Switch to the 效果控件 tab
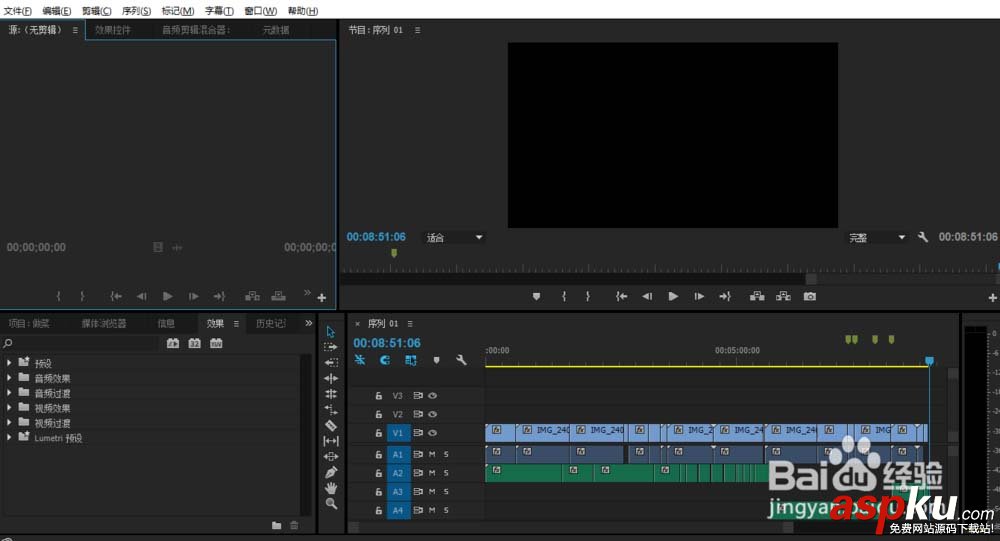Image resolution: width=1000 pixels, height=541 pixels. click(x=113, y=30)
